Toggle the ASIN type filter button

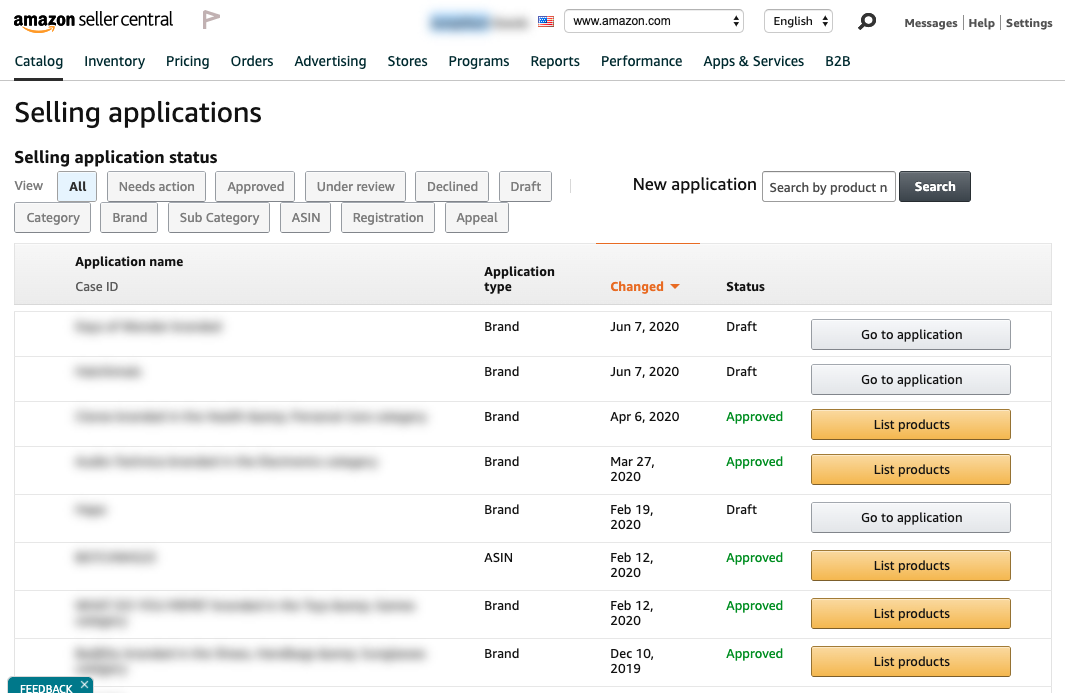point(306,218)
